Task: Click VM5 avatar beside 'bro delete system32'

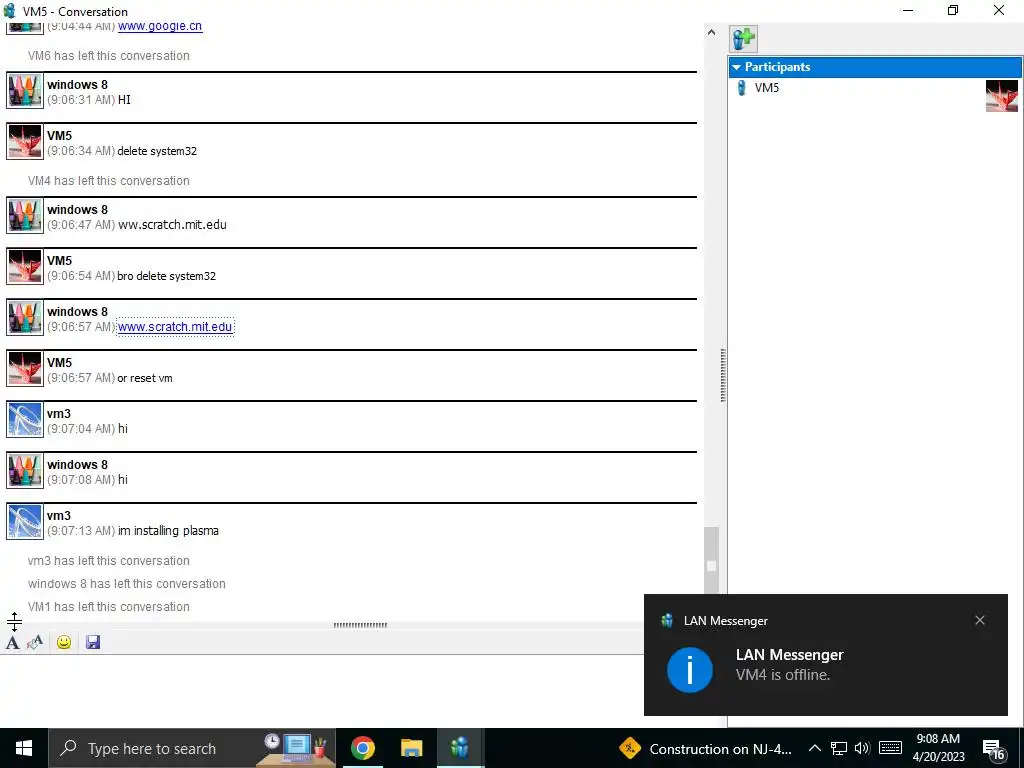Action: tap(25, 266)
